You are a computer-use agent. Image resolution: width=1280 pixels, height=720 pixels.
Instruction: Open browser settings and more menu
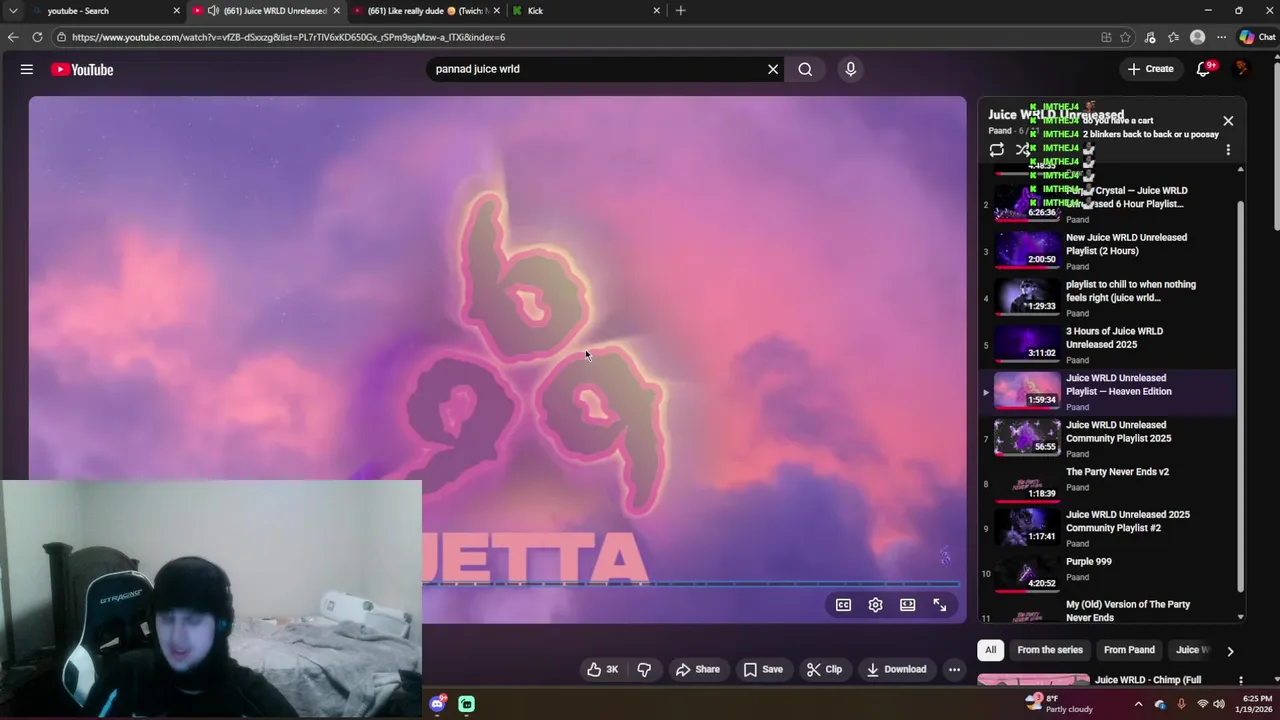coord(1221,37)
